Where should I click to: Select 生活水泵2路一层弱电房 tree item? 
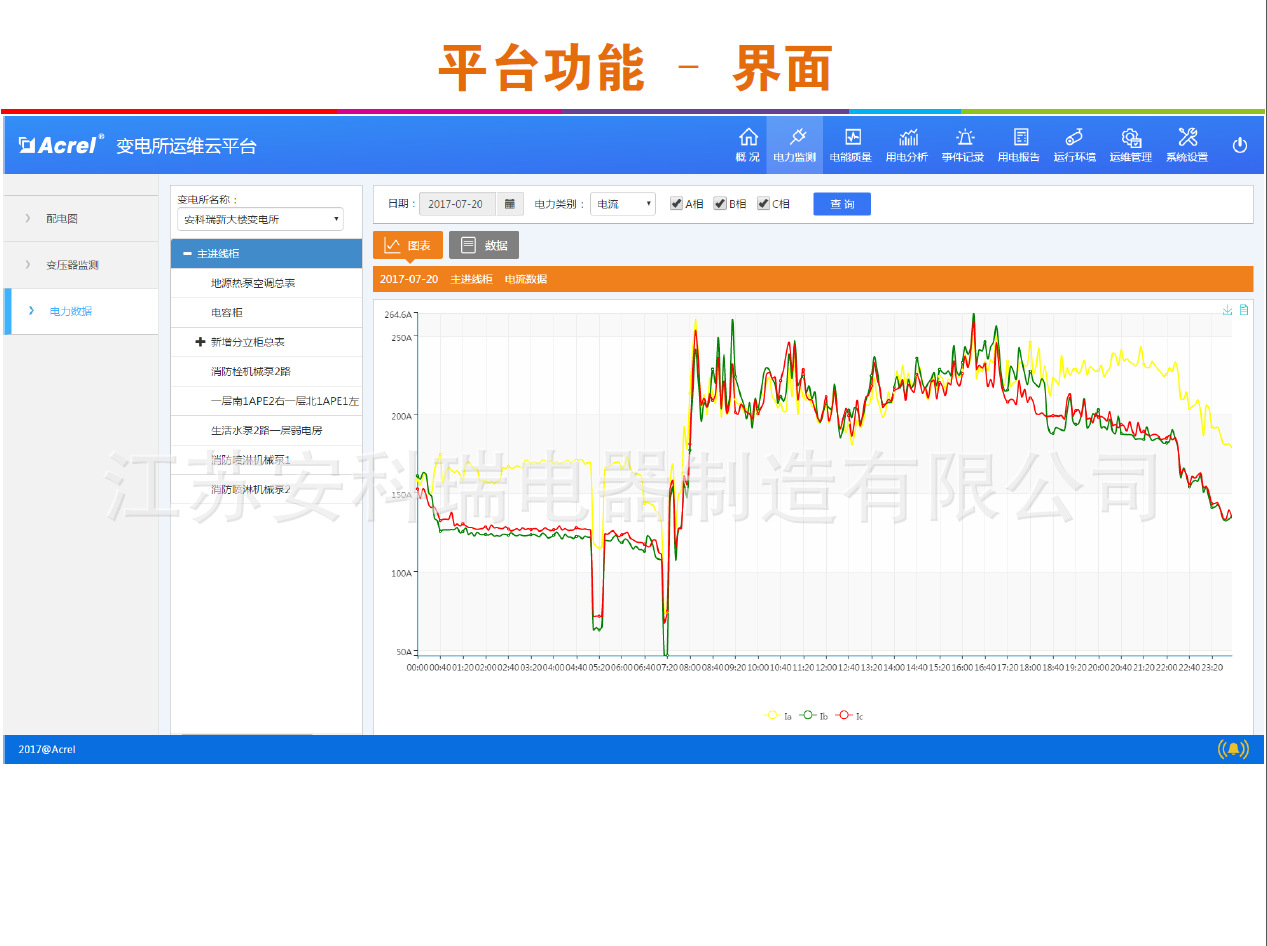coord(266,431)
